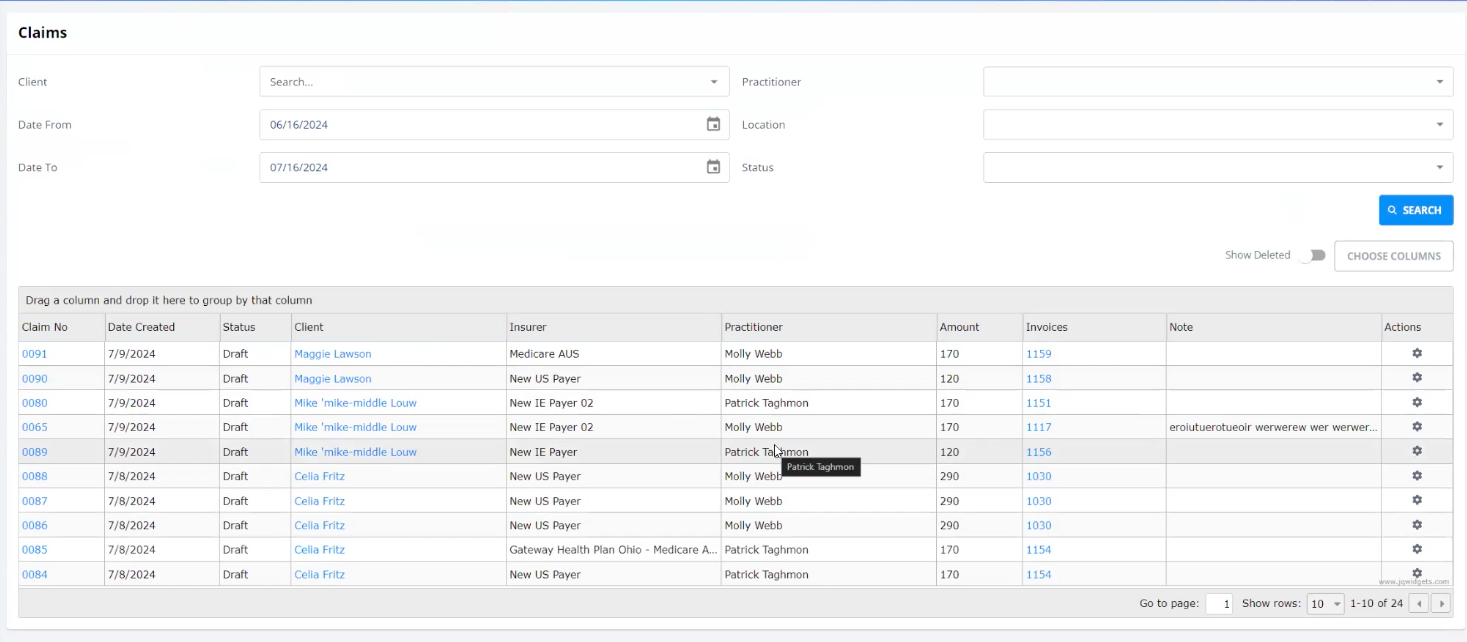Open actions gear for claim 0080
The image size is (1467, 642).
1416,403
